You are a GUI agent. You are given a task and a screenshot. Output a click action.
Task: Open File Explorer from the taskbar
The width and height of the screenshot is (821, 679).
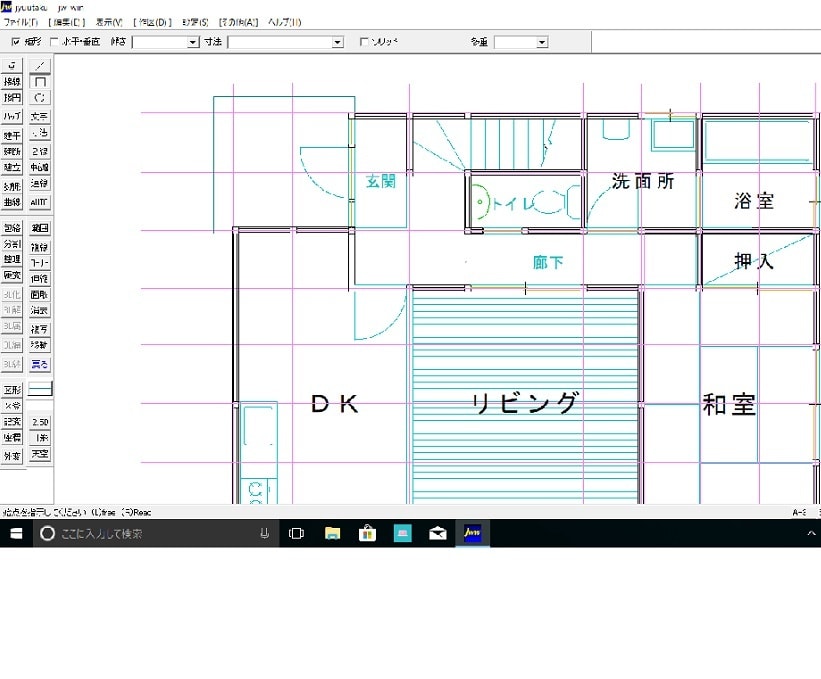coord(332,533)
